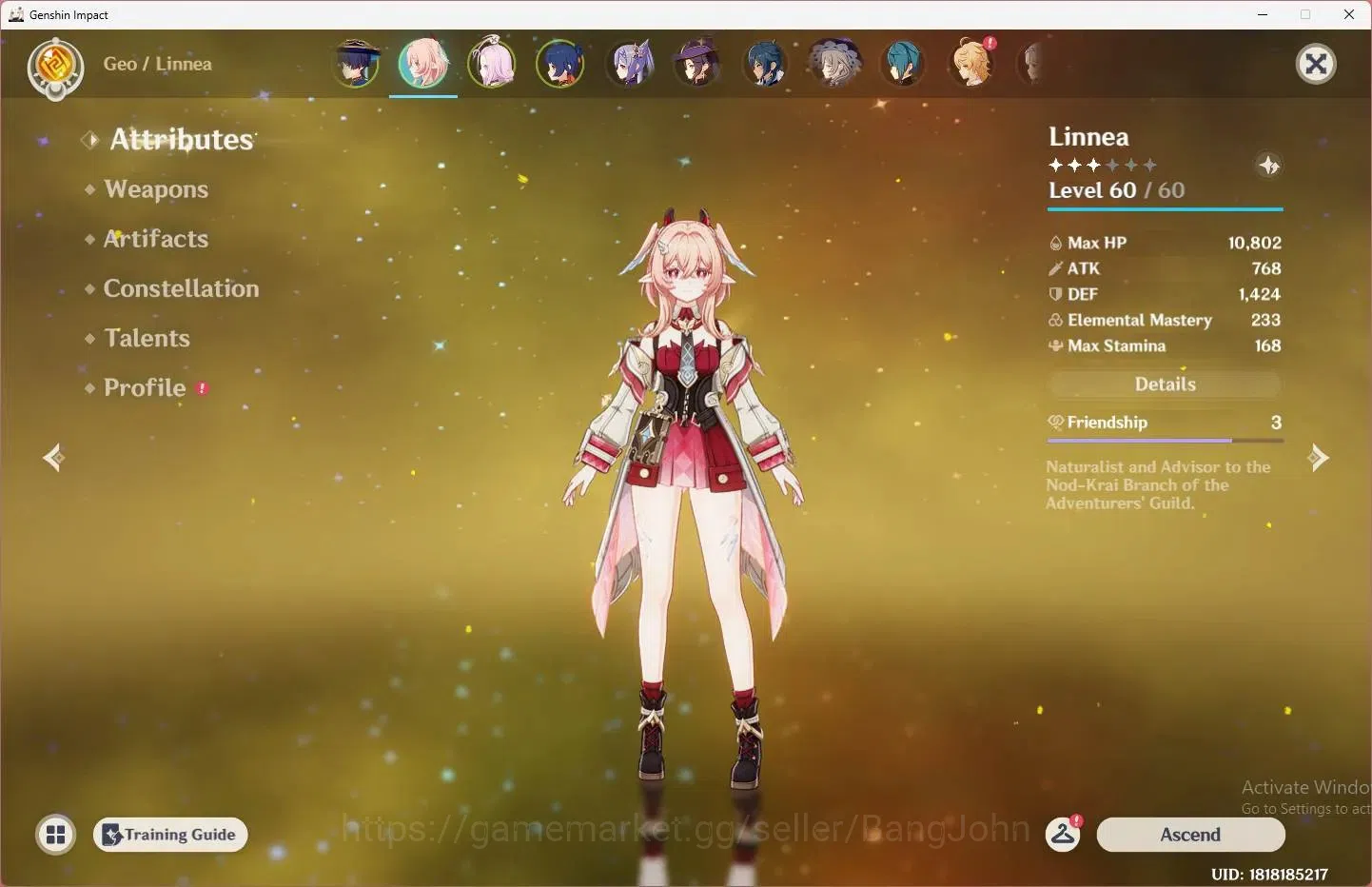Click the Max HP stat row
Viewport: 1372px width, 887px height.
[x=1165, y=243]
